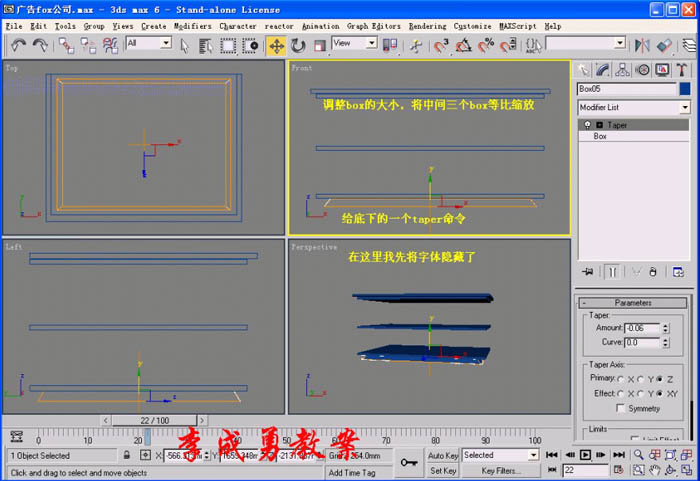This screenshot has height=481, width=700.
Task: Click the Box05 object color swatch
Action: point(685,89)
